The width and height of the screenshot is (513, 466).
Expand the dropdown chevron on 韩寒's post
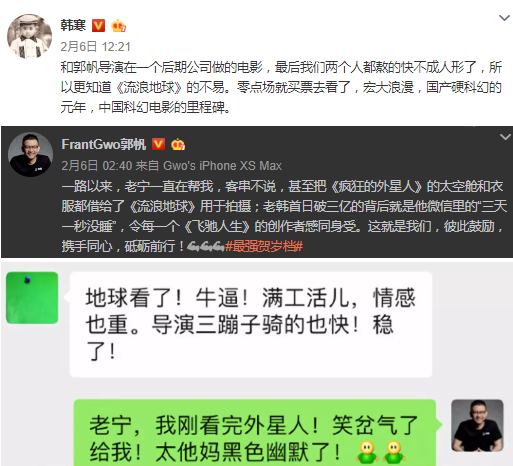[504, 18]
